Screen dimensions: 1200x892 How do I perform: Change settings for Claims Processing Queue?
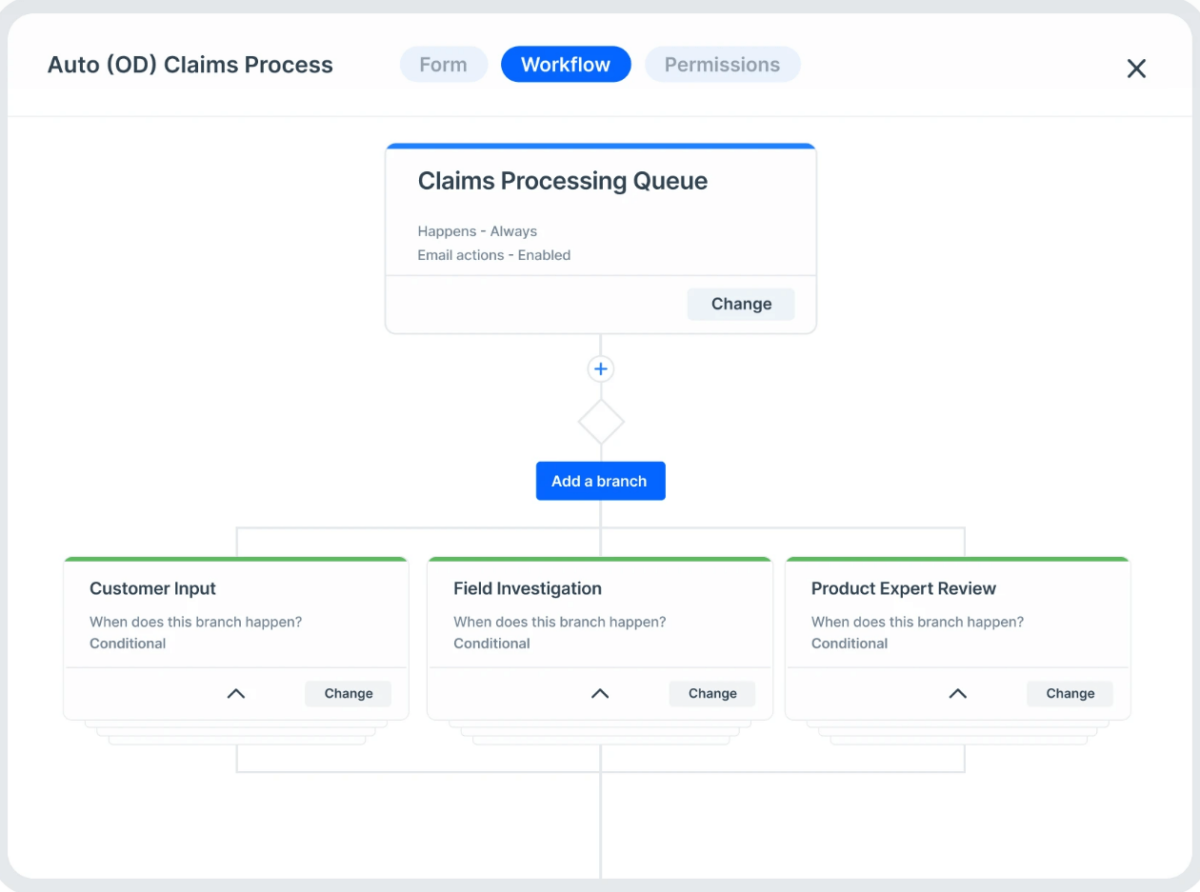[740, 303]
